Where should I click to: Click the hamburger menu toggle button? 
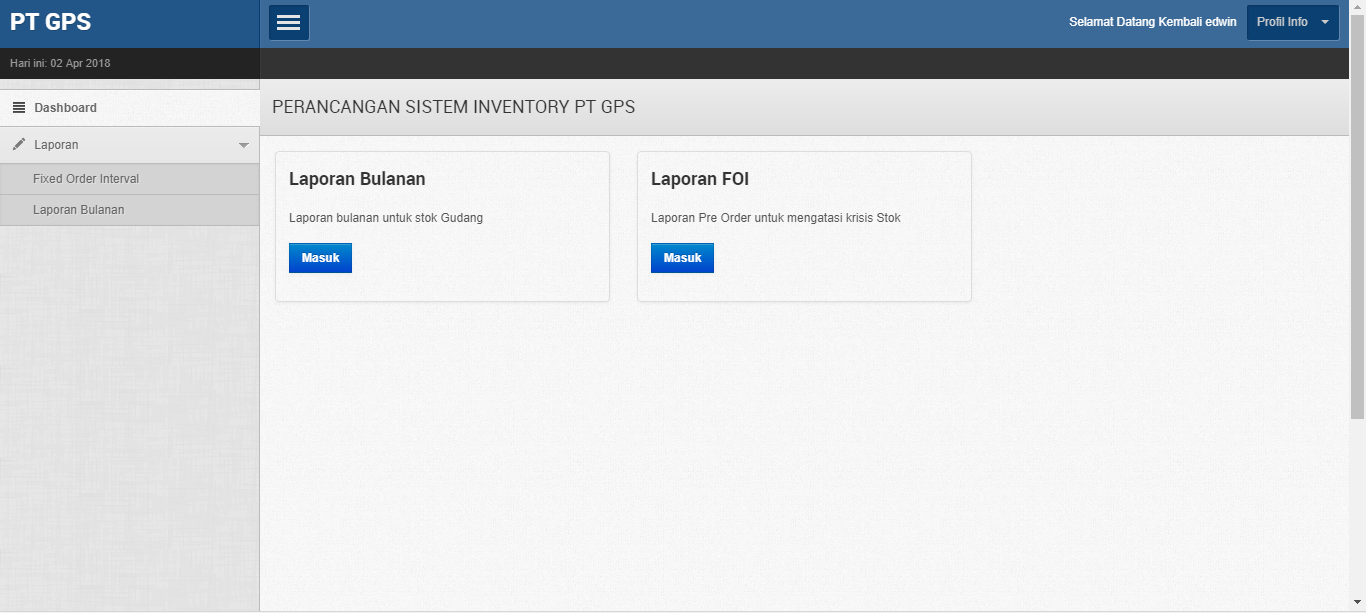click(289, 23)
